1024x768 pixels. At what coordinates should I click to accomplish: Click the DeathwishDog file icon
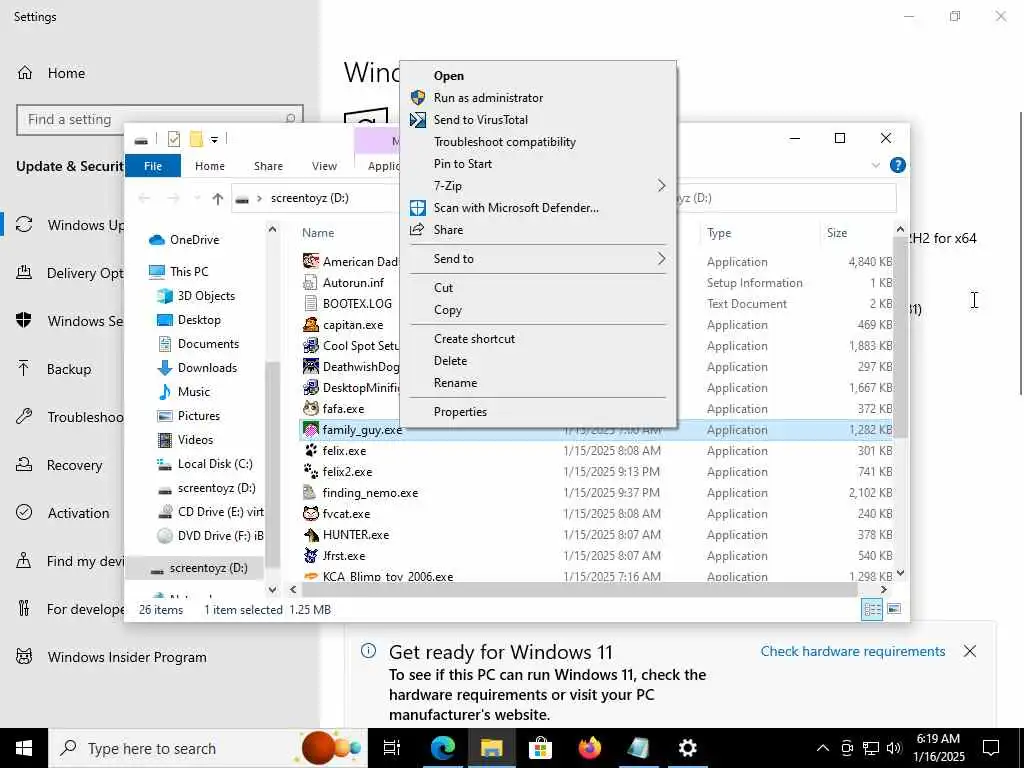[x=311, y=366]
